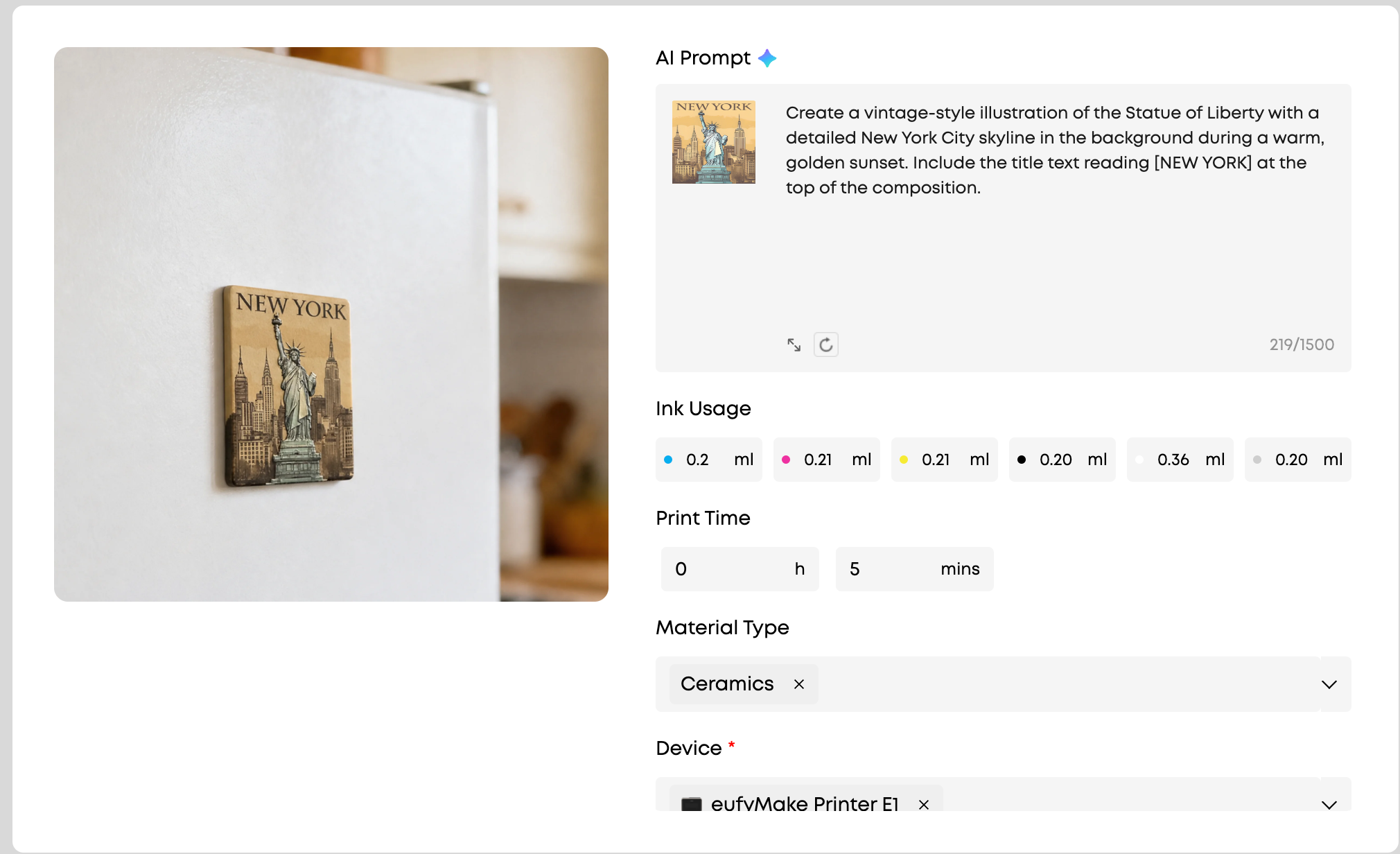1400x854 pixels.
Task: Click the white ink 0.36 ml field
Action: [x=1180, y=460]
